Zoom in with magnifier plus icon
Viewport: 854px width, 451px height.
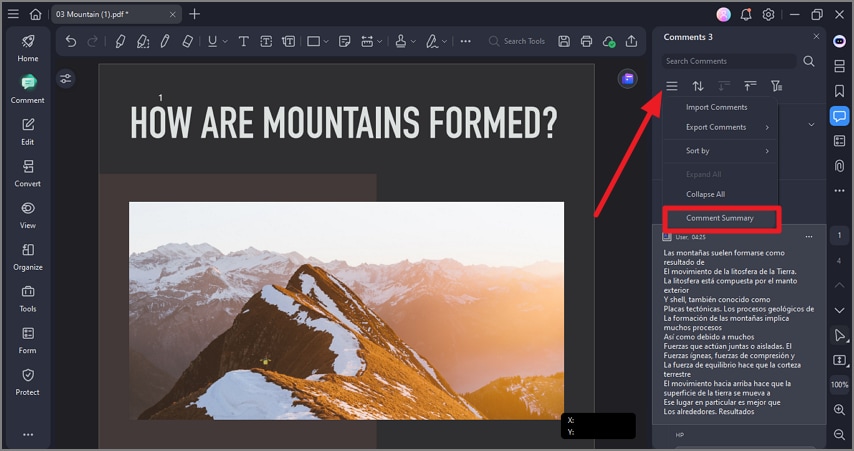[839, 410]
